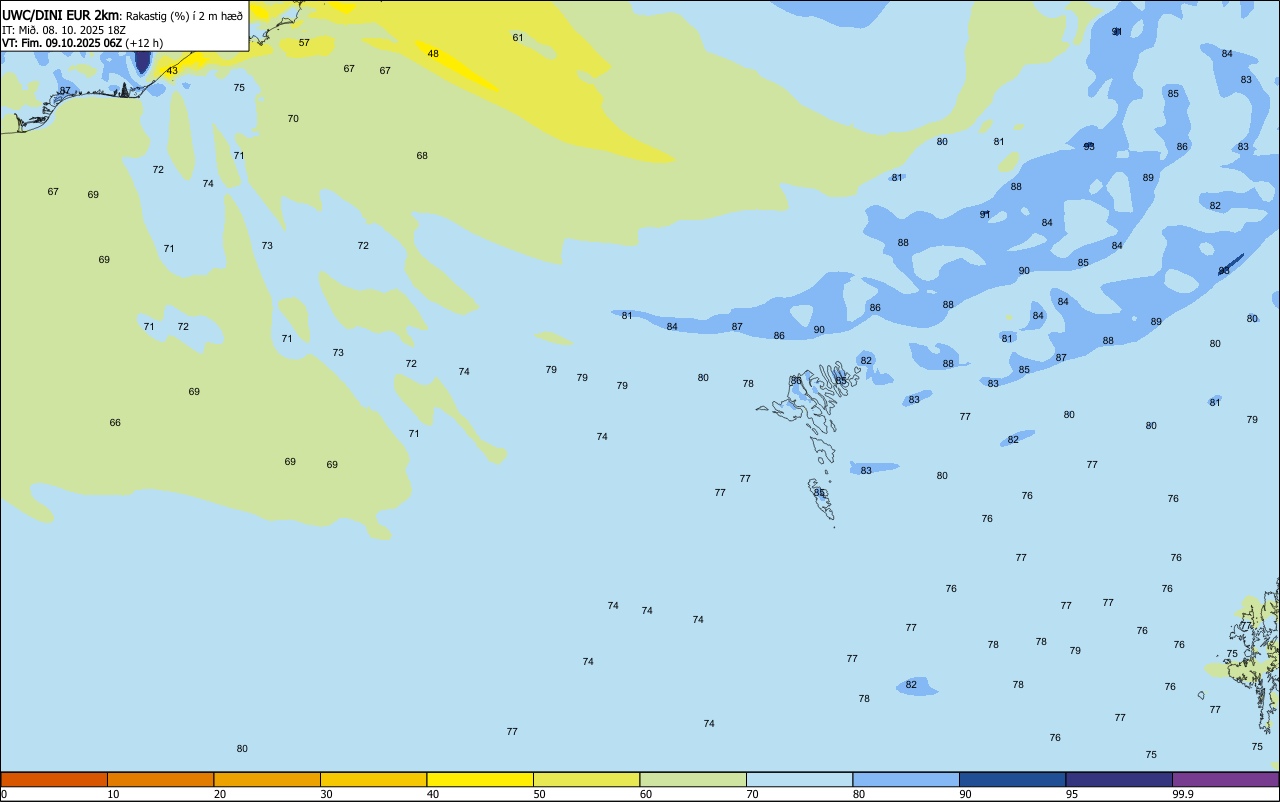Viewport: 1280px width, 802px height.
Task: Select the '50' tick on the color scale
Action: 539,794
